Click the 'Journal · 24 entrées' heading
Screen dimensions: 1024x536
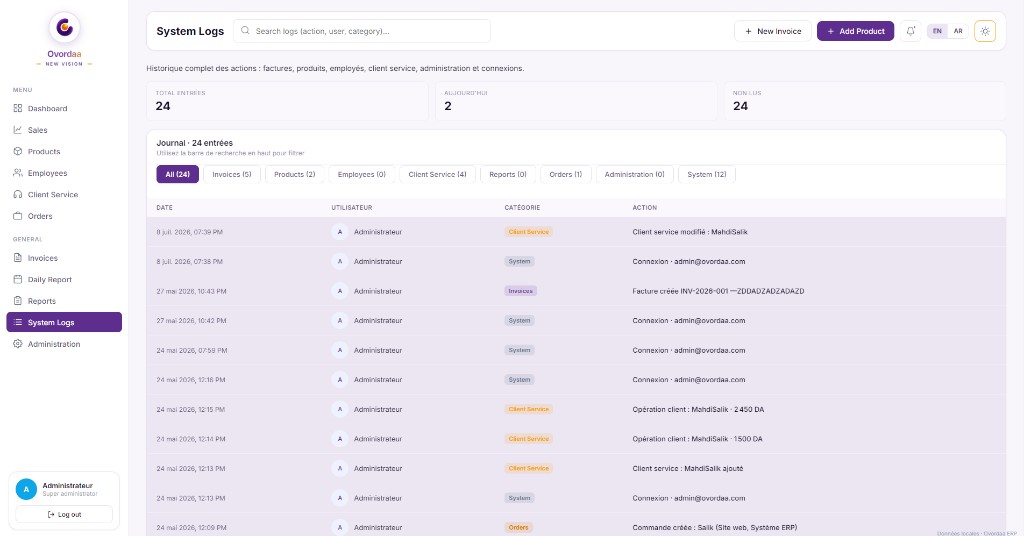pos(195,143)
